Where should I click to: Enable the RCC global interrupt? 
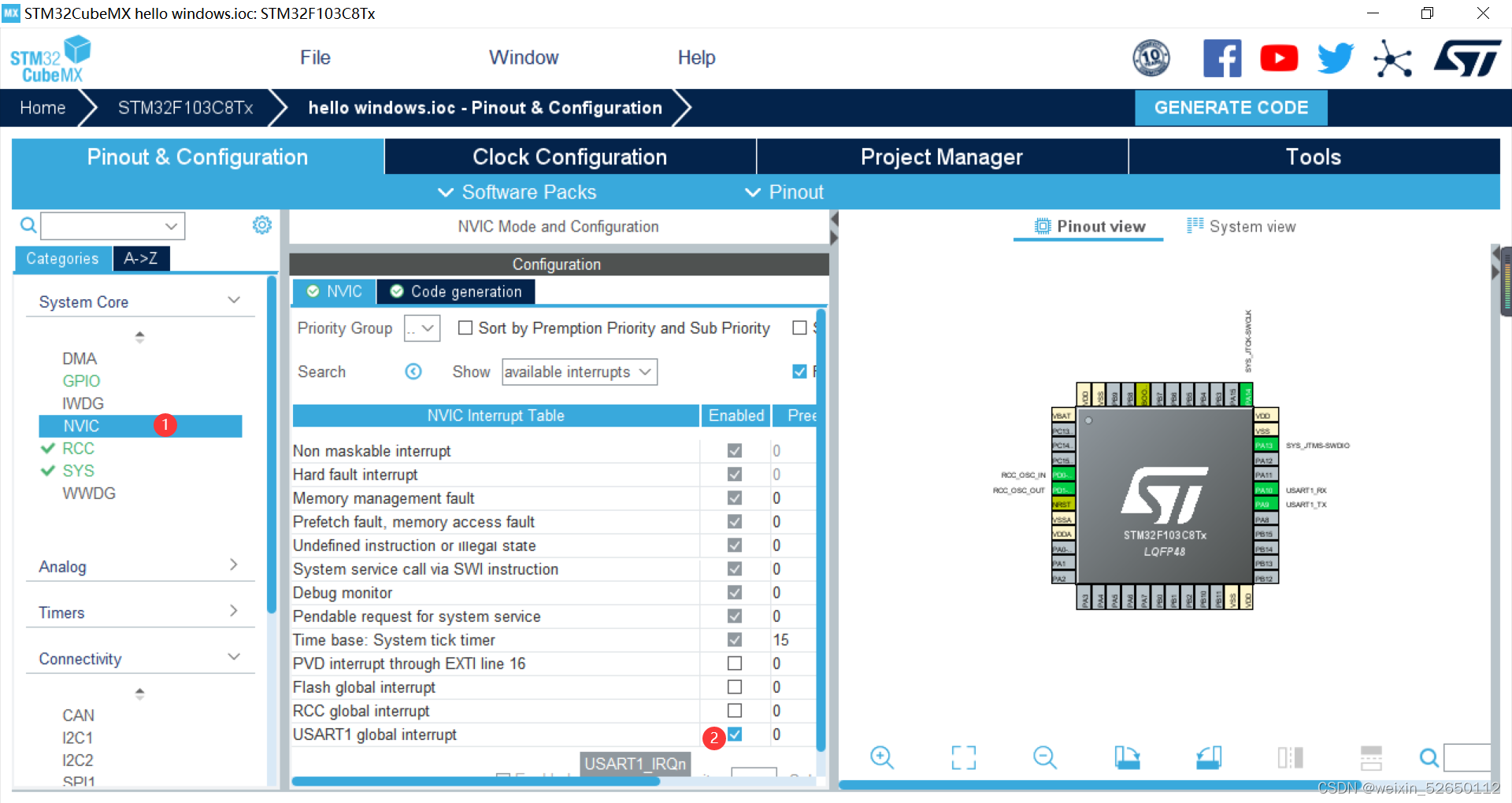tap(735, 710)
